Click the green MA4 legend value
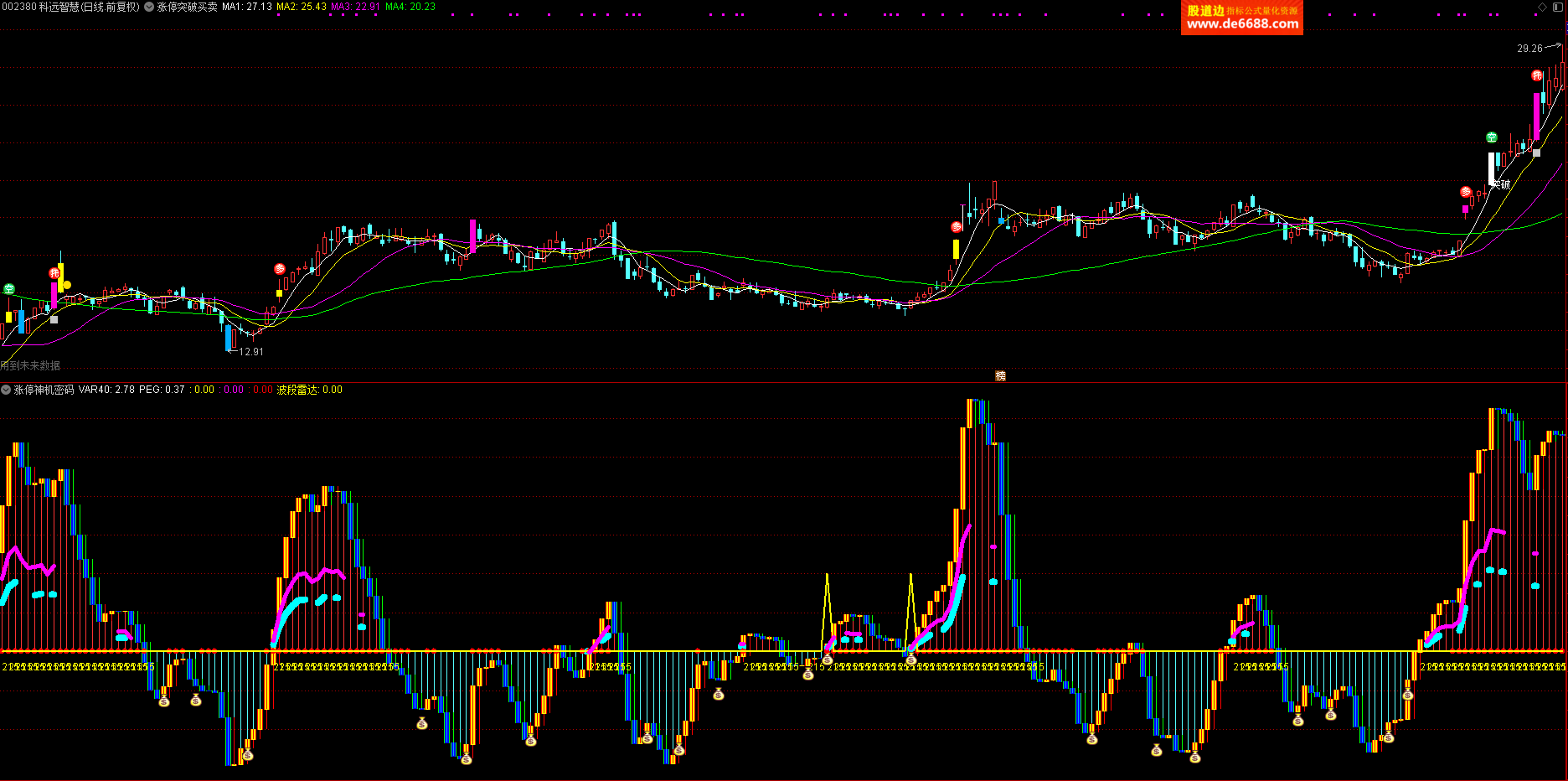Screen dimensions: 1568x781 (x=410, y=7)
